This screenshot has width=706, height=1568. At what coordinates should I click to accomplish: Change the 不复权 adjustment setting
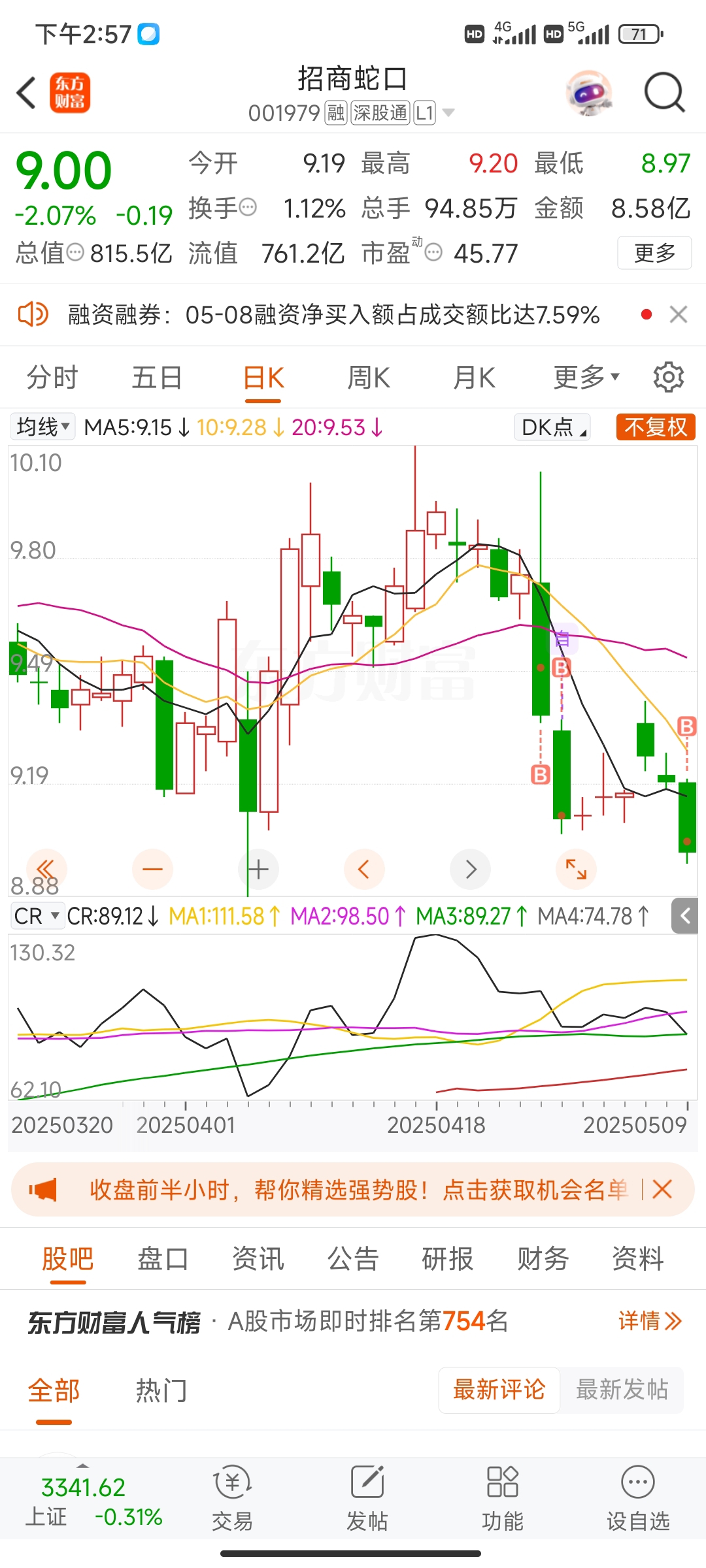click(x=656, y=427)
